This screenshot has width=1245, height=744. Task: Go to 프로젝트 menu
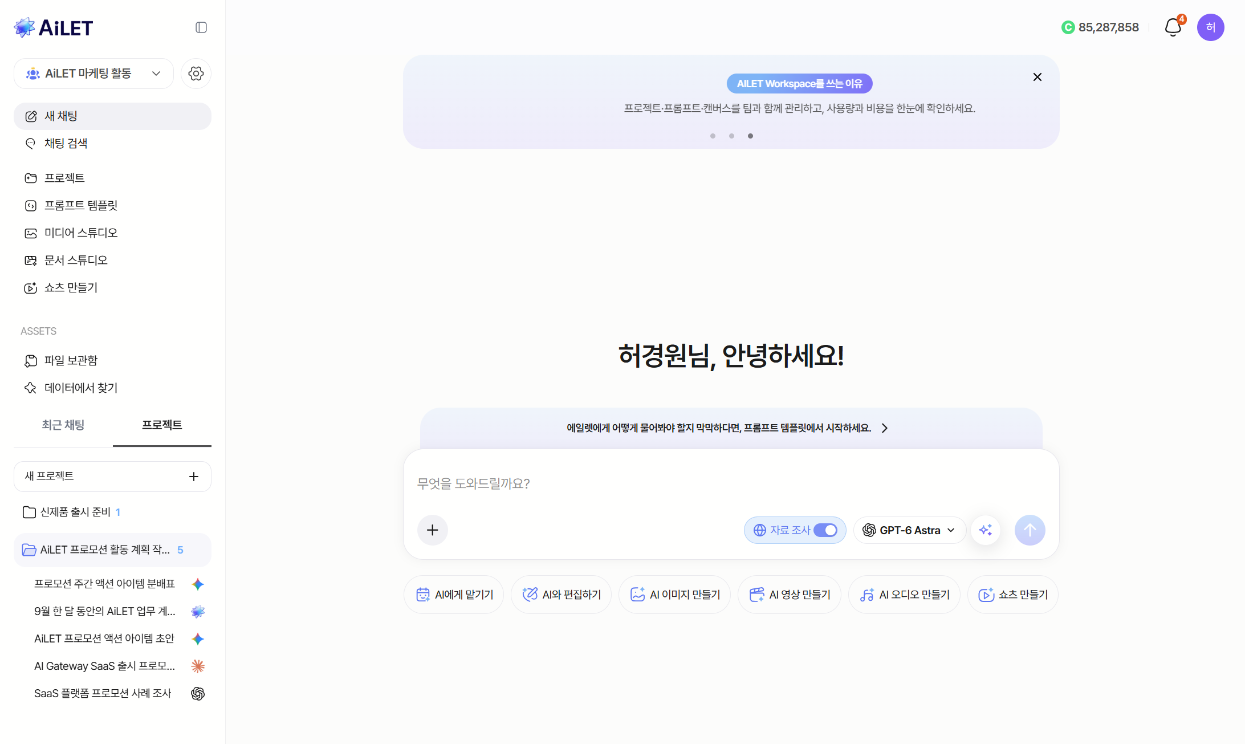pyautogui.click(x=112, y=178)
